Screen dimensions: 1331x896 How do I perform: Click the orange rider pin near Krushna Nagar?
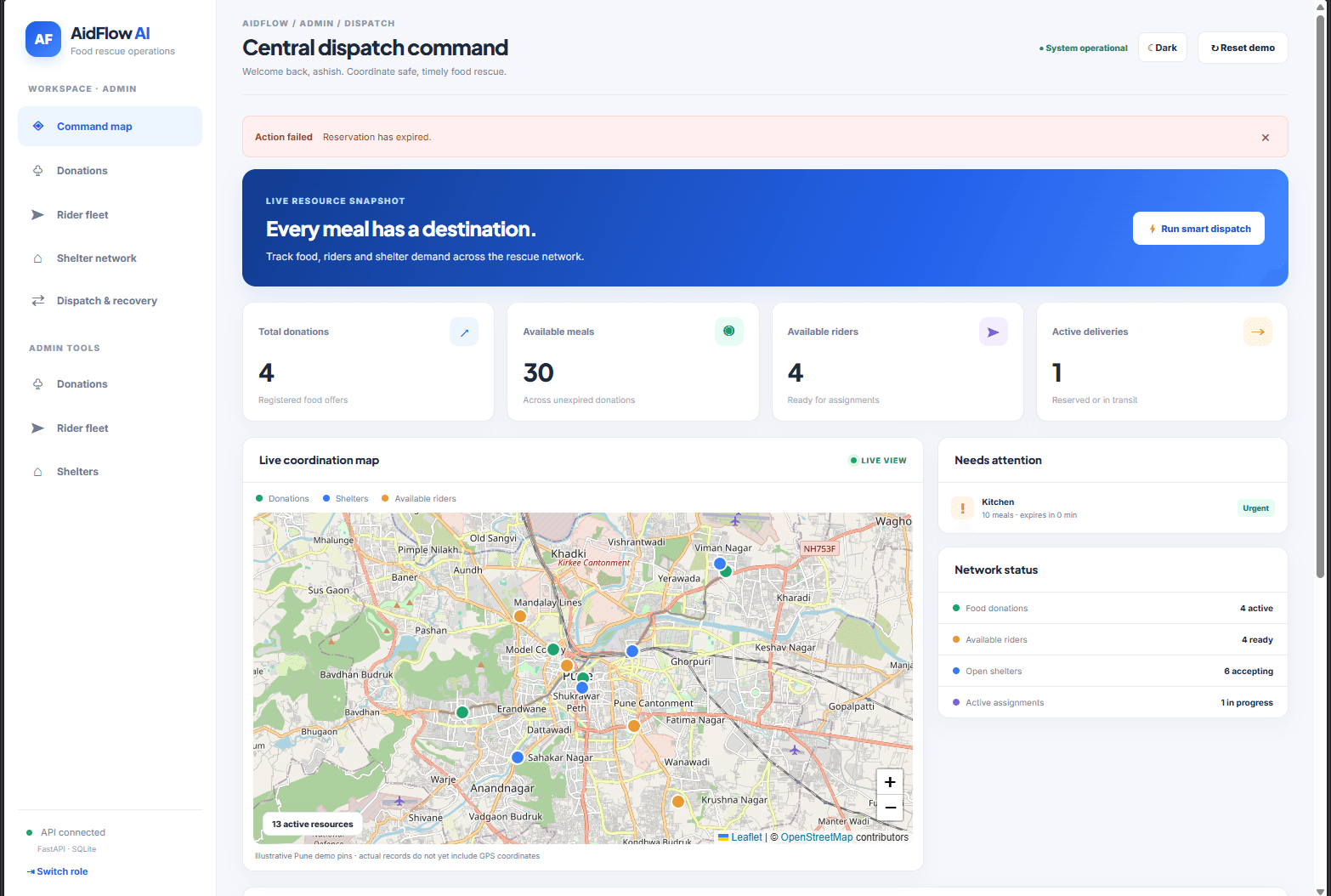pos(678,802)
